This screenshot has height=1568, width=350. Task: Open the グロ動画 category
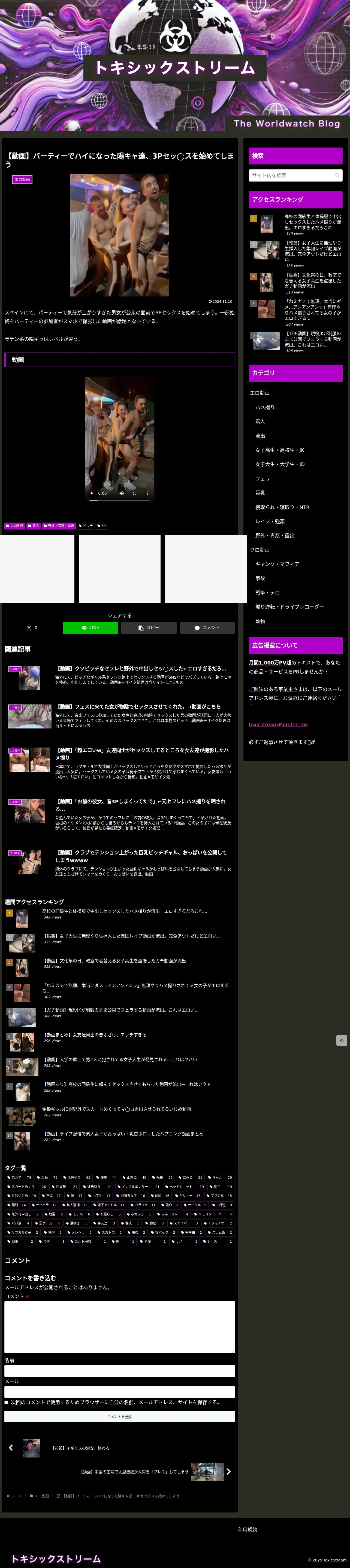[x=260, y=550]
